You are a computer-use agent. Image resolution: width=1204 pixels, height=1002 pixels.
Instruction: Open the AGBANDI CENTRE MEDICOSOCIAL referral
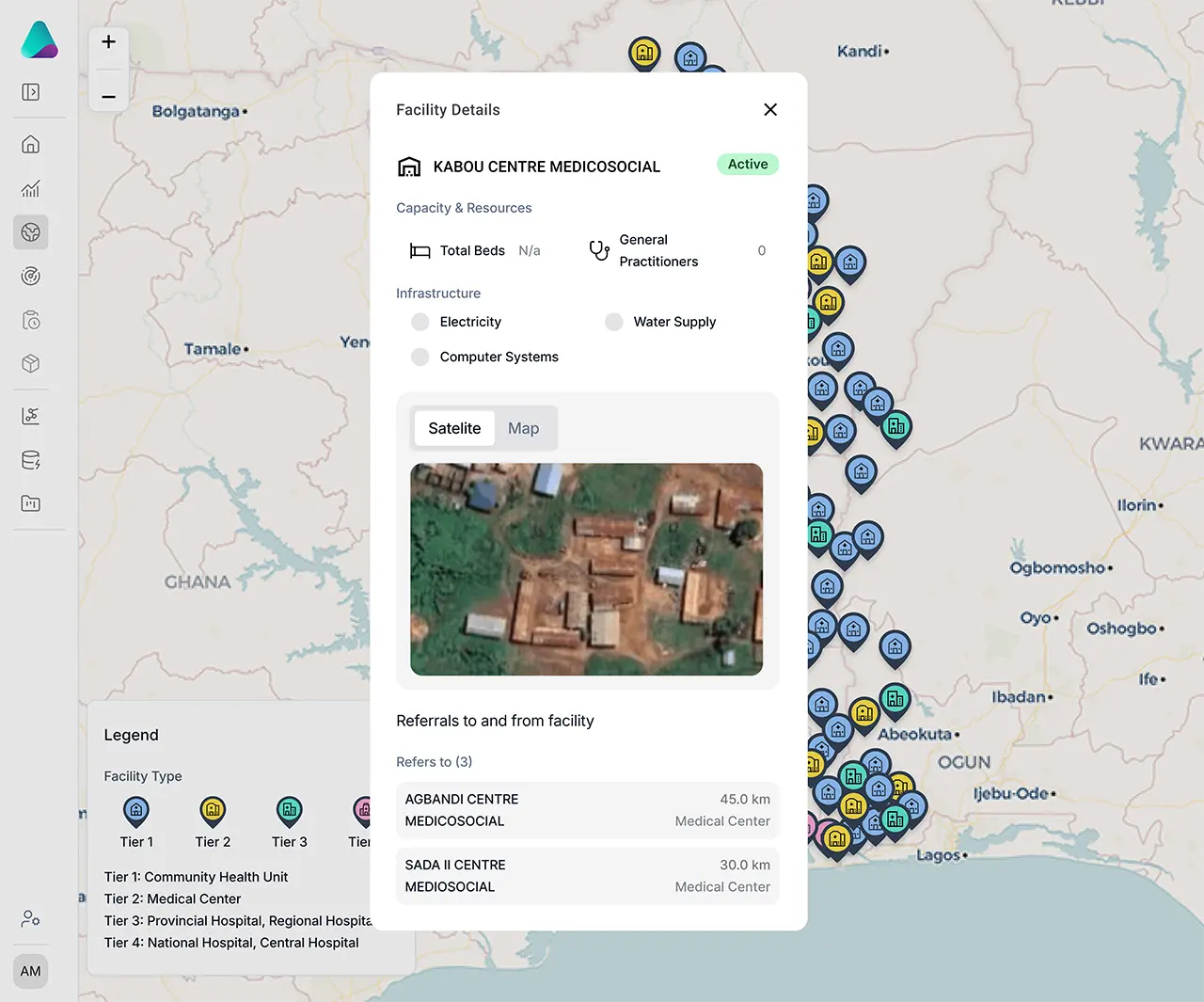pyautogui.click(x=587, y=810)
